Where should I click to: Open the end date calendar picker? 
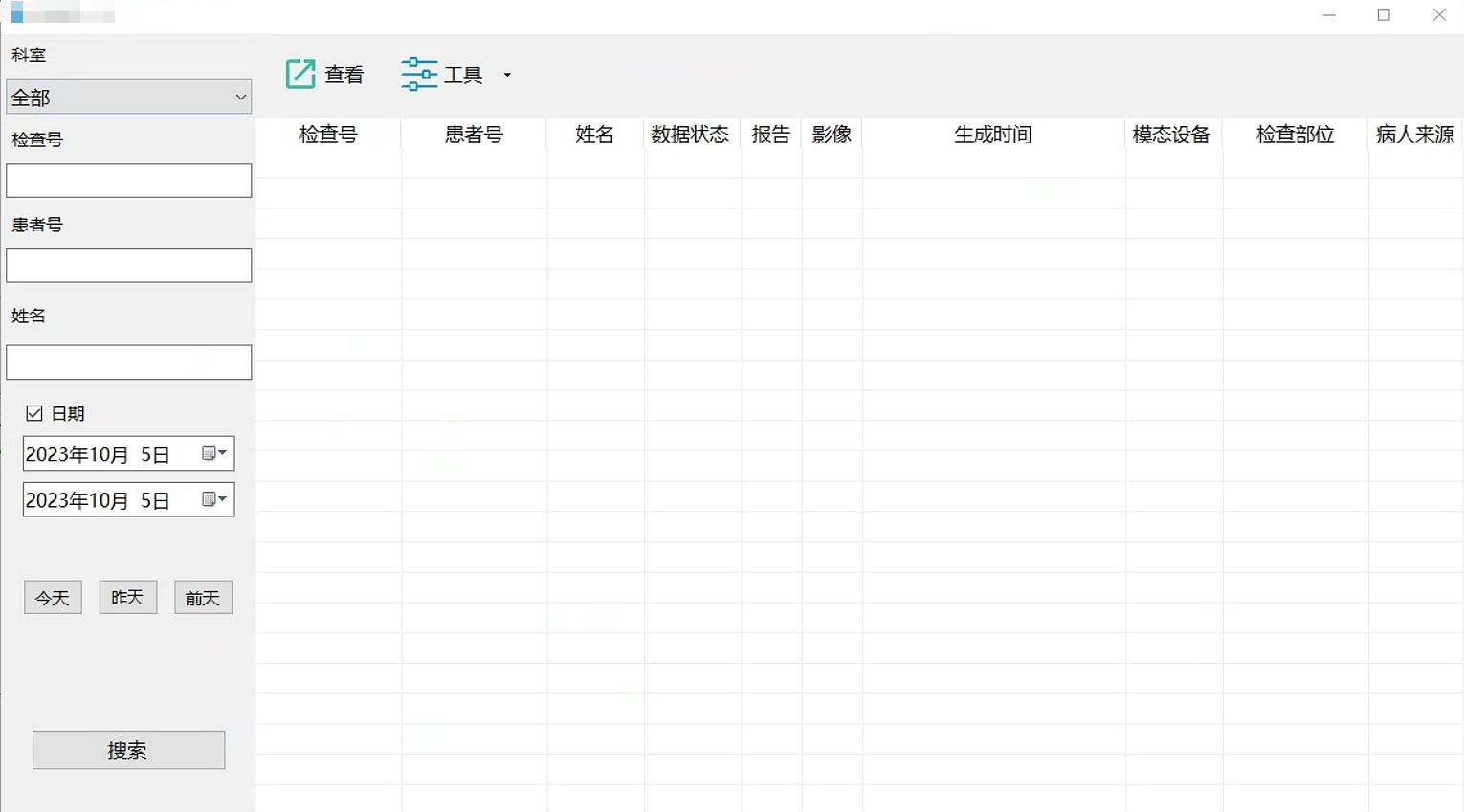pyautogui.click(x=214, y=499)
